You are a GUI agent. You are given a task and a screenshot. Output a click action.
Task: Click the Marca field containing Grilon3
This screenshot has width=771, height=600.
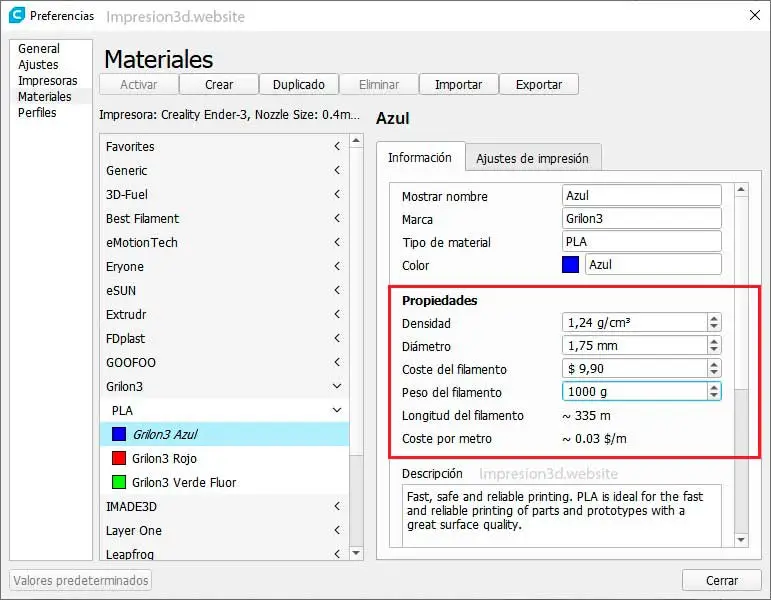[x=642, y=218]
